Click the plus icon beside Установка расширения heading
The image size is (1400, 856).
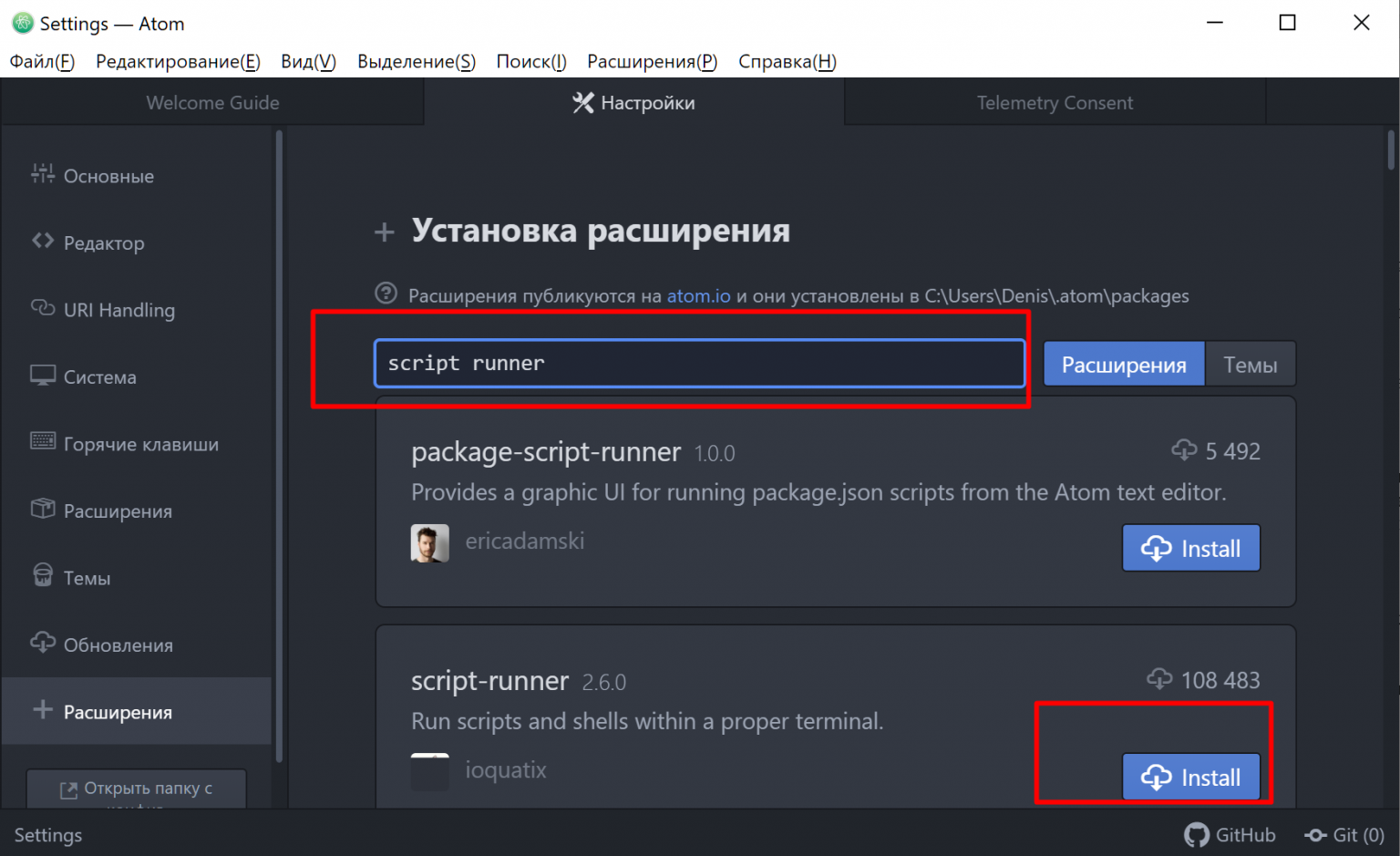coord(385,232)
